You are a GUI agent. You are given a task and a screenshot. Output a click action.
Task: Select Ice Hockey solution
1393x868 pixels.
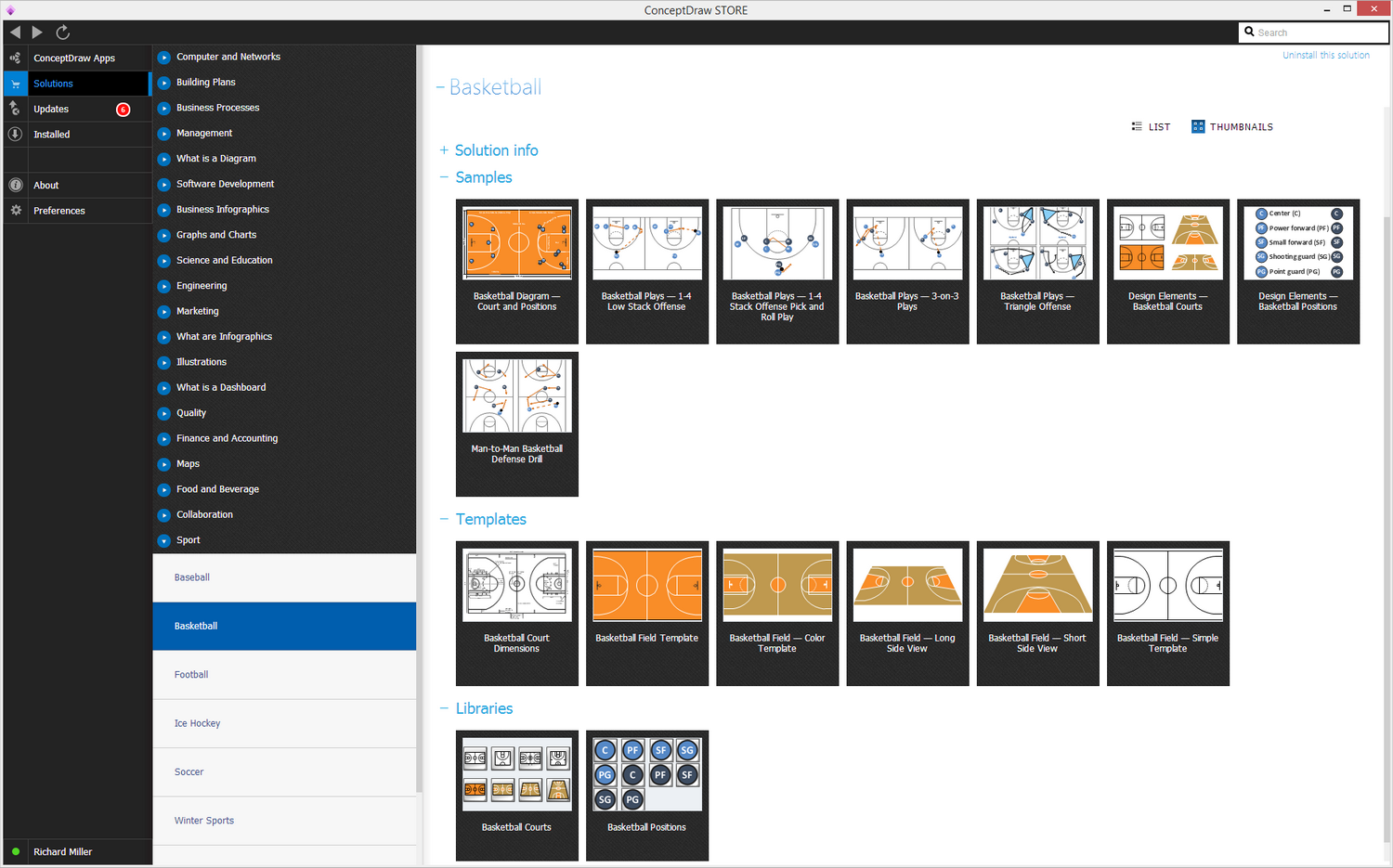tap(284, 723)
